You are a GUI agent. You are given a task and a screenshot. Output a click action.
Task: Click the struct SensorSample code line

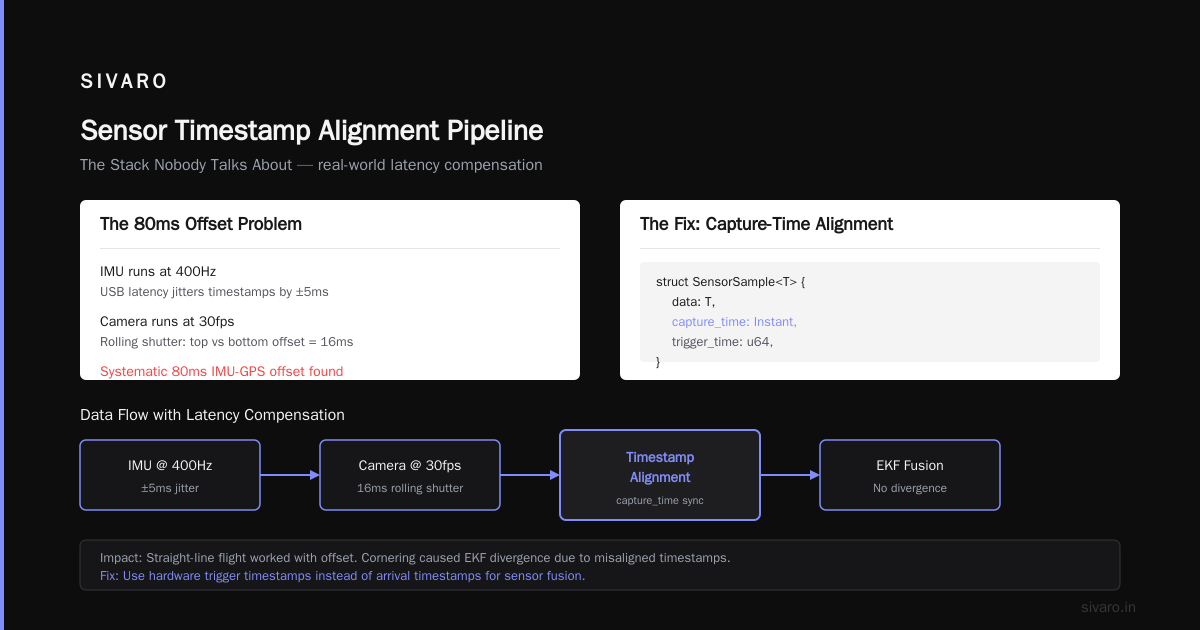coord(731,282)
